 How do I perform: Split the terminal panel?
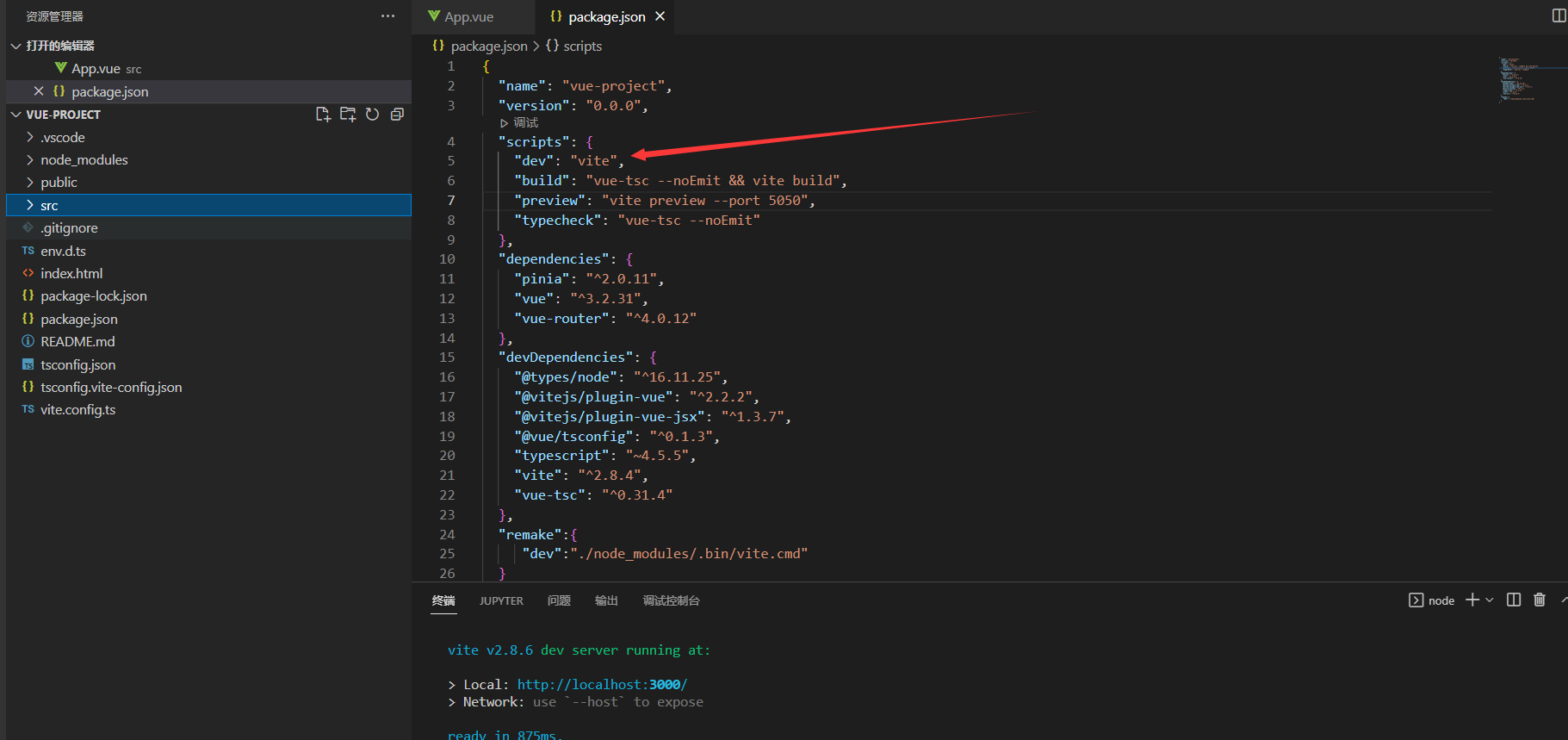1514,600
